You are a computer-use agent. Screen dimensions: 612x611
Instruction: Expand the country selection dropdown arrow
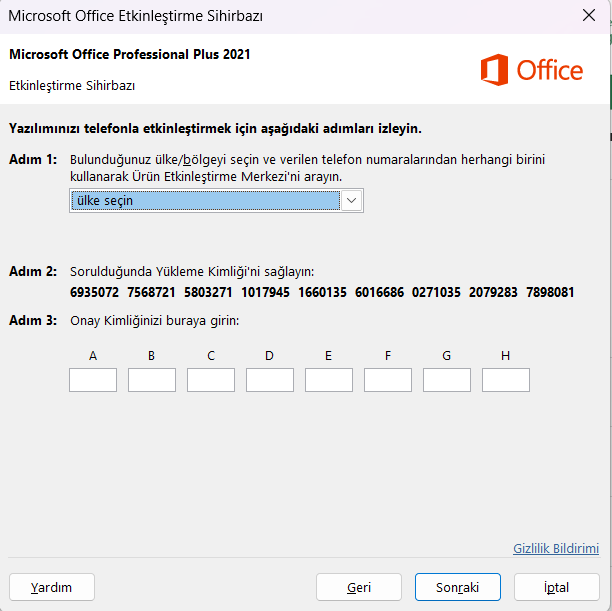(351, 201)
